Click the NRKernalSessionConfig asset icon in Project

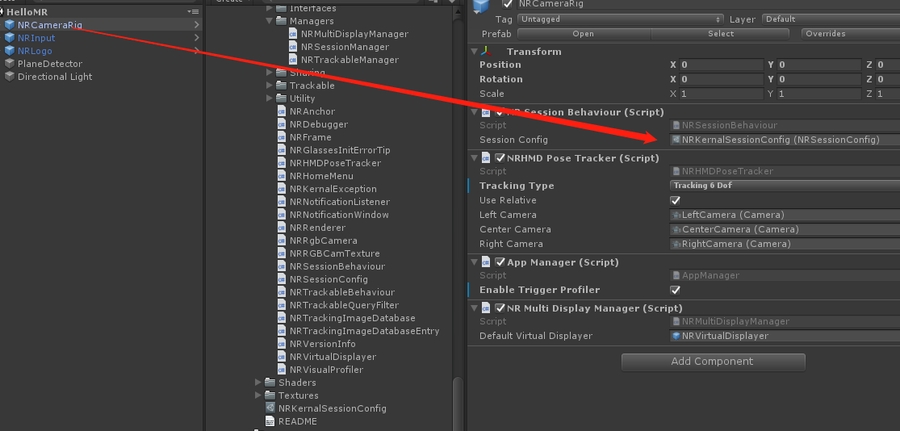click(x=270, y=408)
